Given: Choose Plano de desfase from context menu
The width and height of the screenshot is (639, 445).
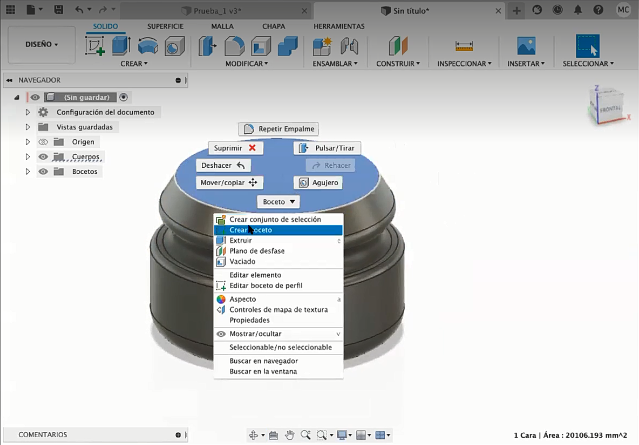Looking at the screenshot, I should 256,251.
